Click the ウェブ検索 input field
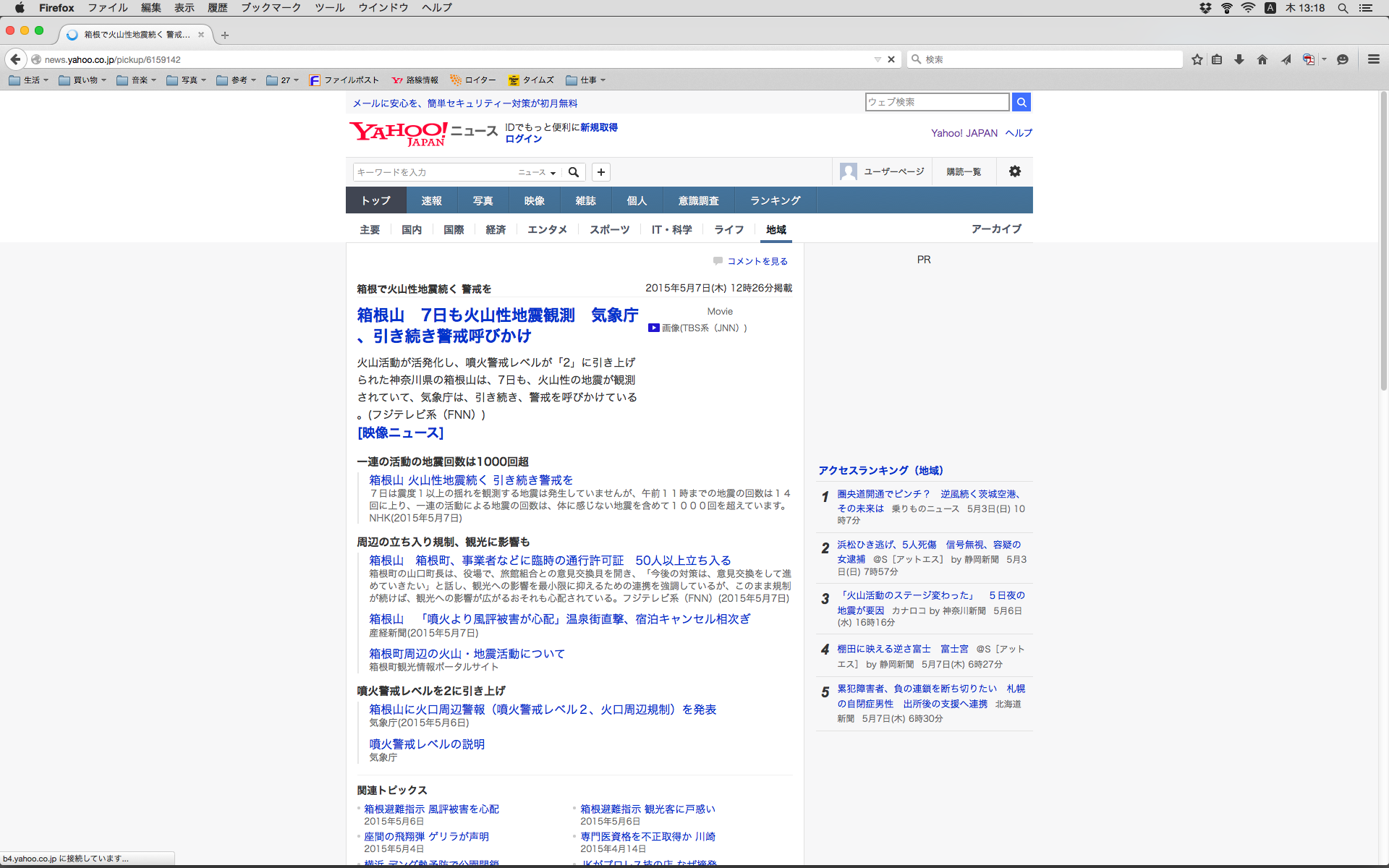This screenshot has height=868, width=1389. pyautogui.click(x=937, y=102)
